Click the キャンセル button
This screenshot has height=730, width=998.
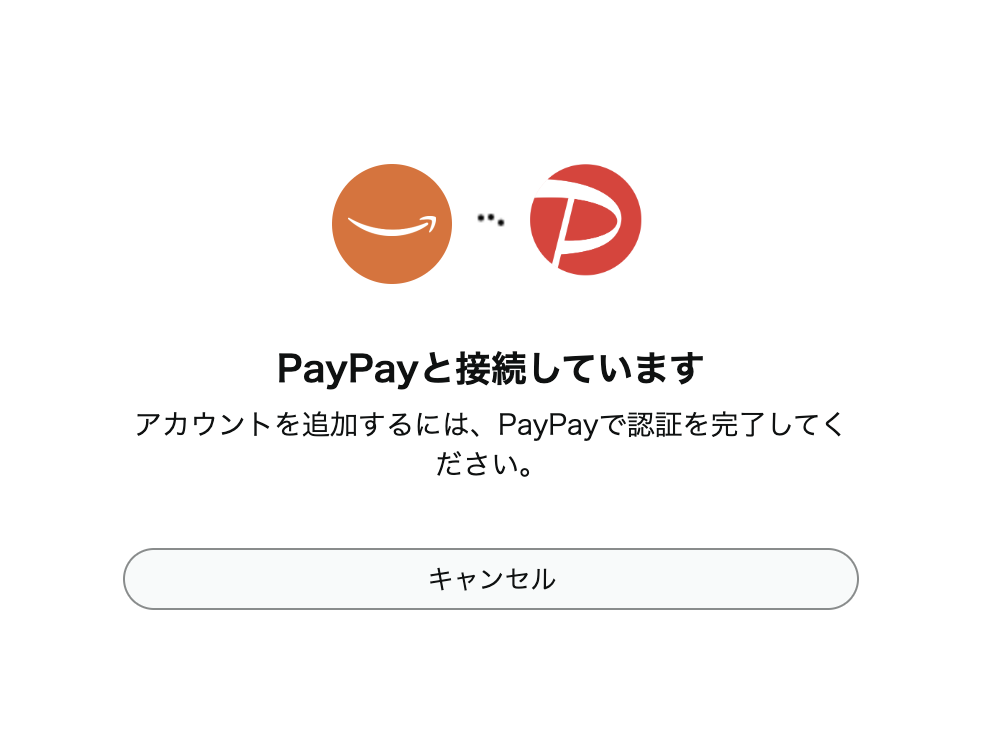(491, 579)
